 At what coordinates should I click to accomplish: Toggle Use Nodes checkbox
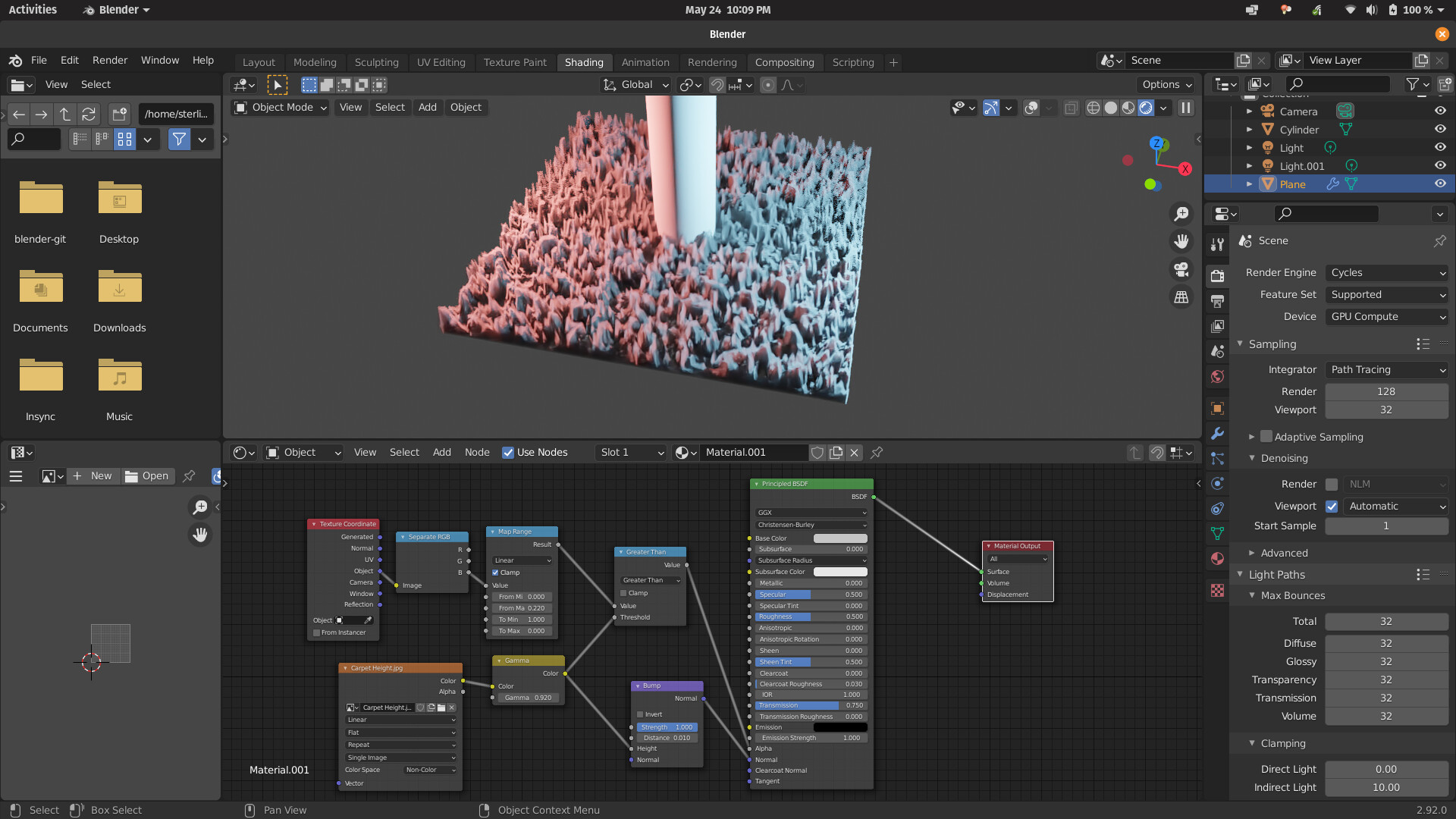click(x=508, y=453)
